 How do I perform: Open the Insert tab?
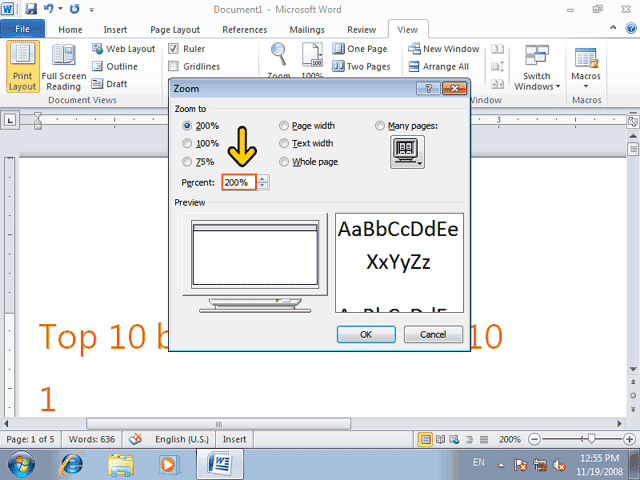pyautogui.click(x=115, y=30)
